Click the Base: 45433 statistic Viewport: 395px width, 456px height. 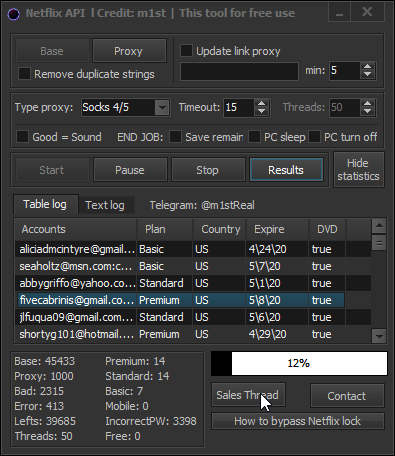coord(45,361)
